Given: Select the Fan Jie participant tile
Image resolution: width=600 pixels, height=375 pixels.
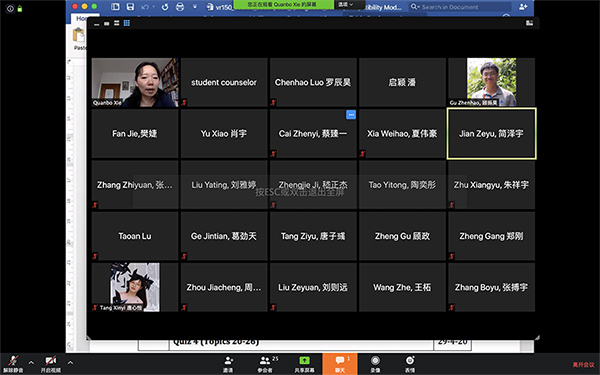Looking at the screenshot, I should 135,134.
